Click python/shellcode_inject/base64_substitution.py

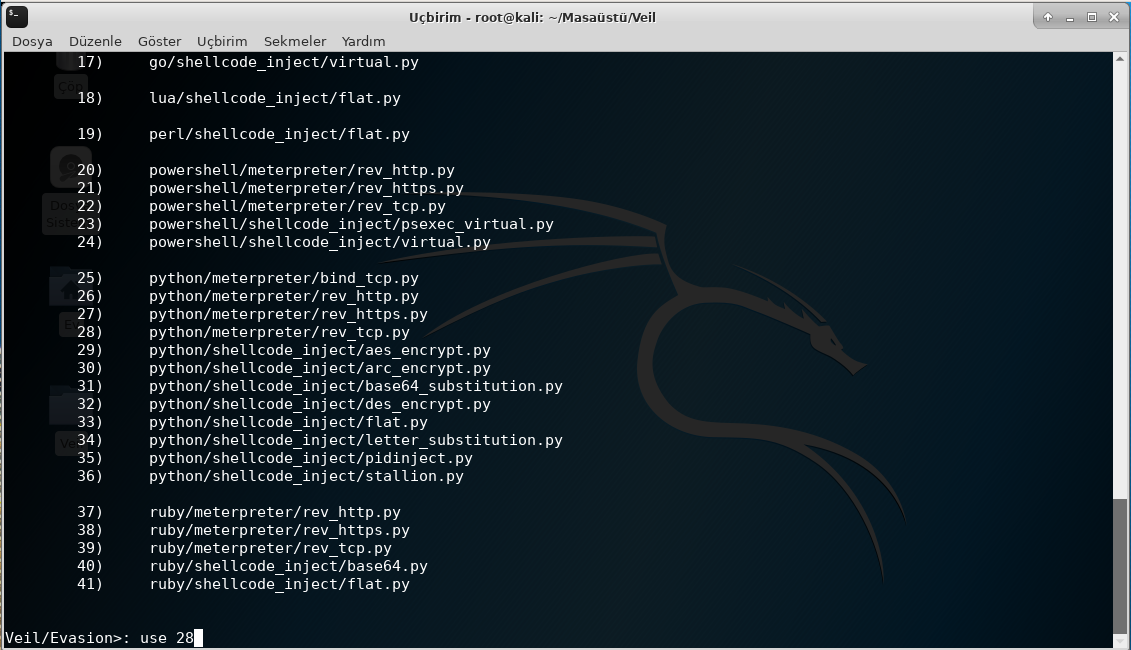(356, 387)
